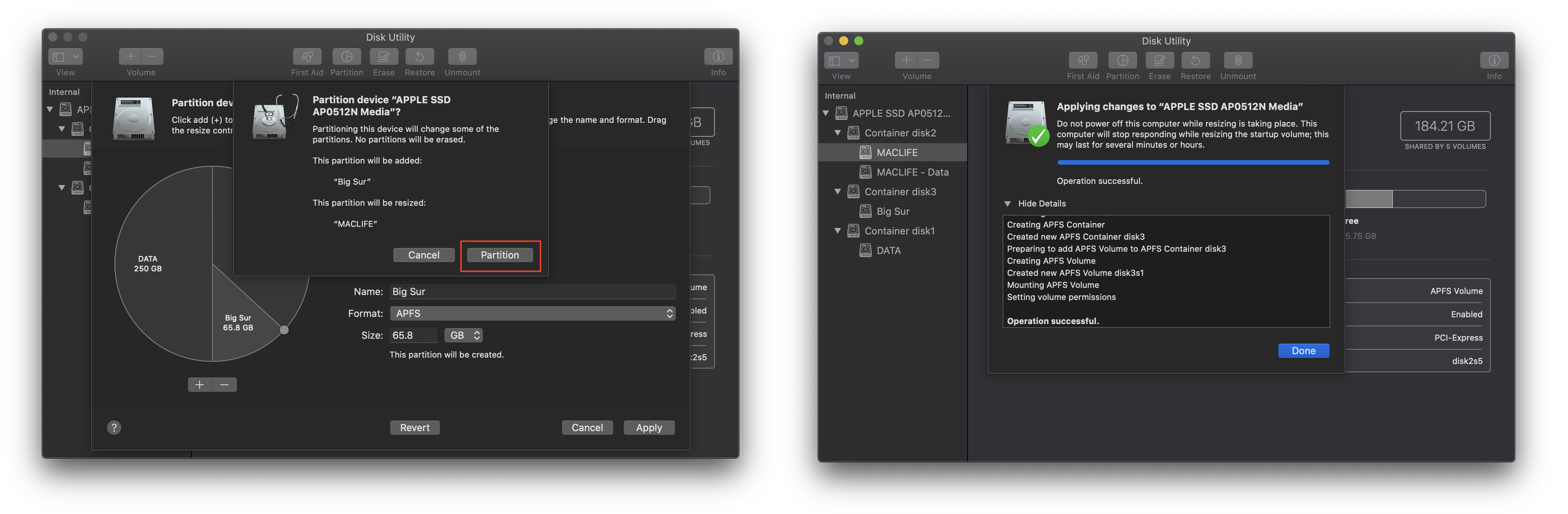Viewport: 1568px width, 514px height.
Task: Click the blue Done button
Action: pos(1303,351)
